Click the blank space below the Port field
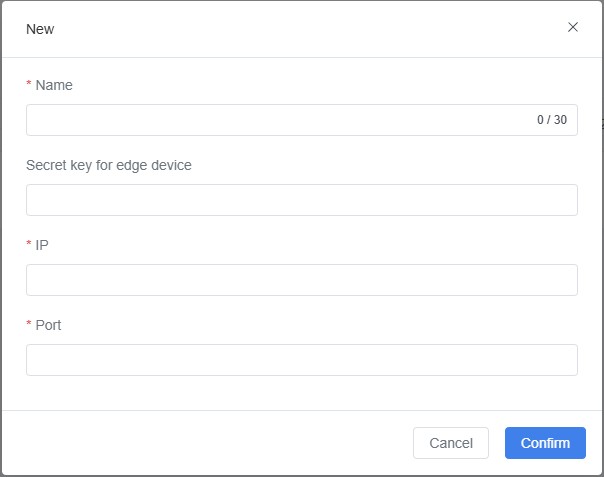This screenshot has width=604, height=477. (x=300, y=393)
